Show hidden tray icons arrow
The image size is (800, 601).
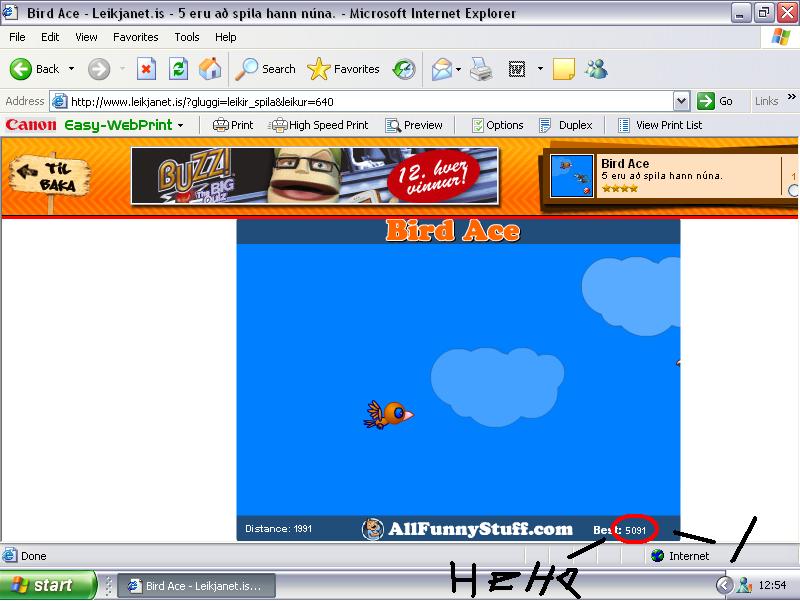pyautogui.click(x=723, y=585)
